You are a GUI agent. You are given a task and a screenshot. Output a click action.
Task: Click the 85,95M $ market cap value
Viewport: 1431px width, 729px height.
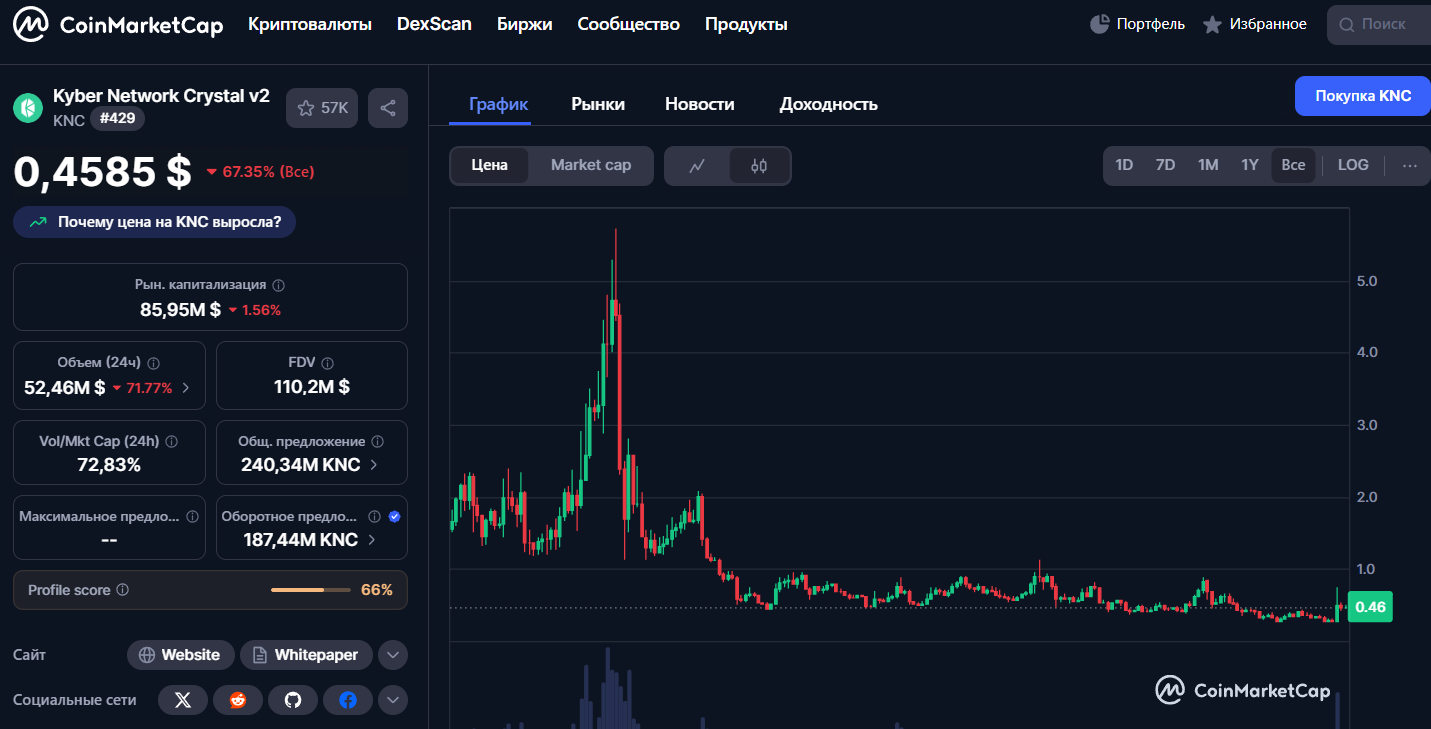[x=180, y=310]
